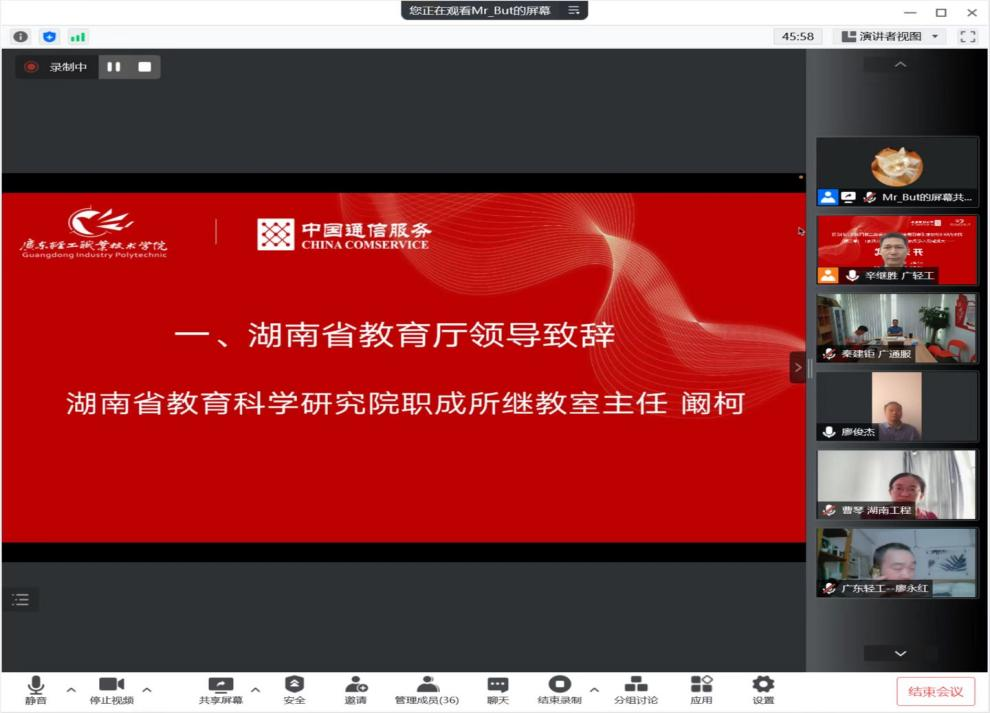Open 分组讨论 breakout rooms
990x713 pixels.
[x=636, y=689]
